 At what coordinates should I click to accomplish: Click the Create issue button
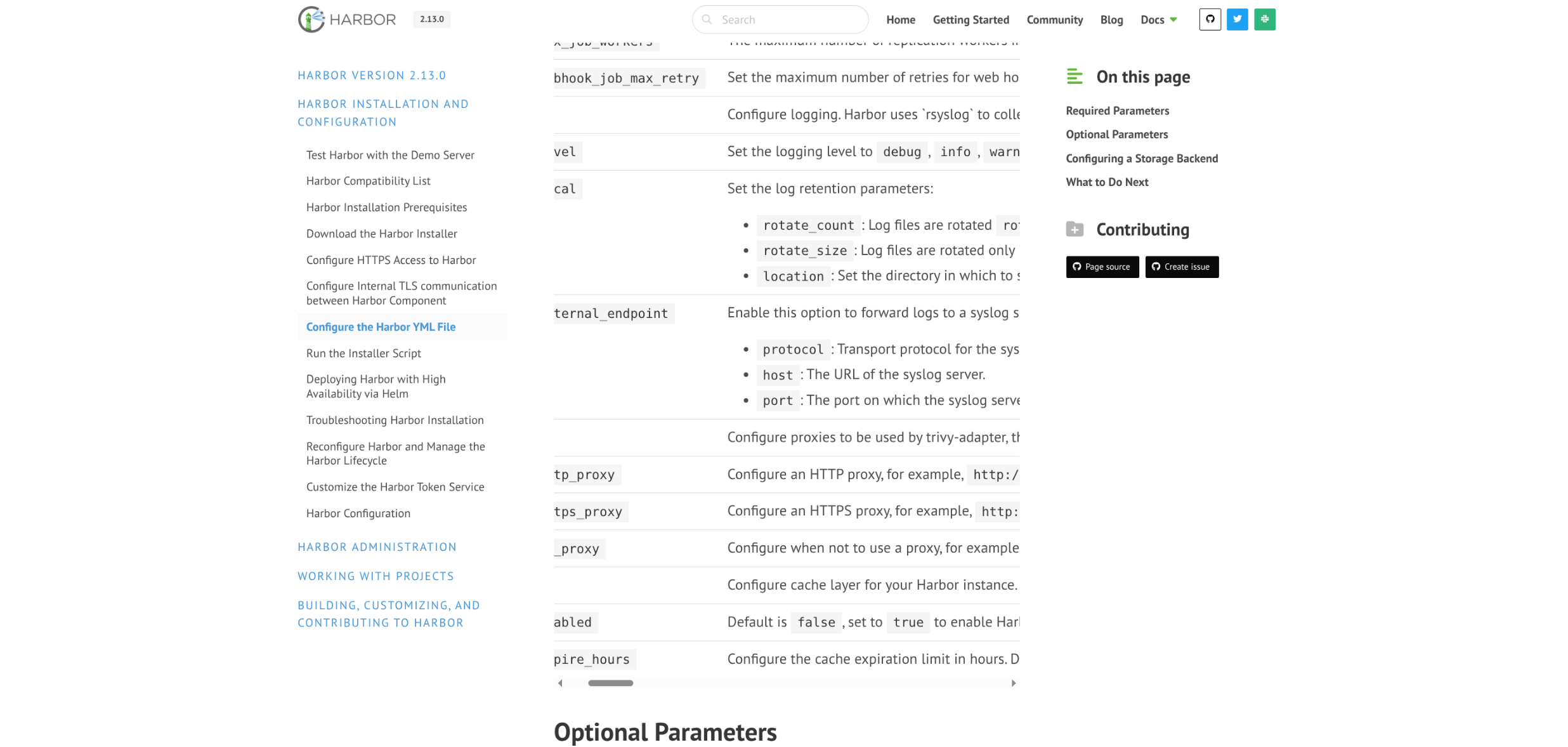click(1181, 267)
